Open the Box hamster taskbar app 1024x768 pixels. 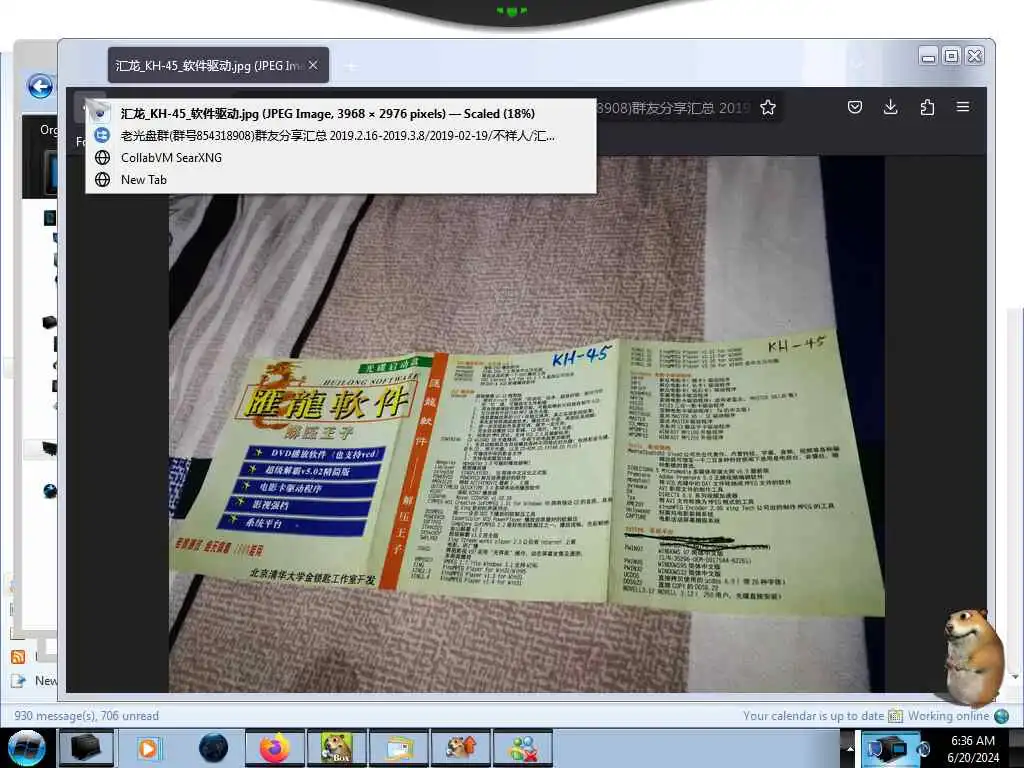337,748
